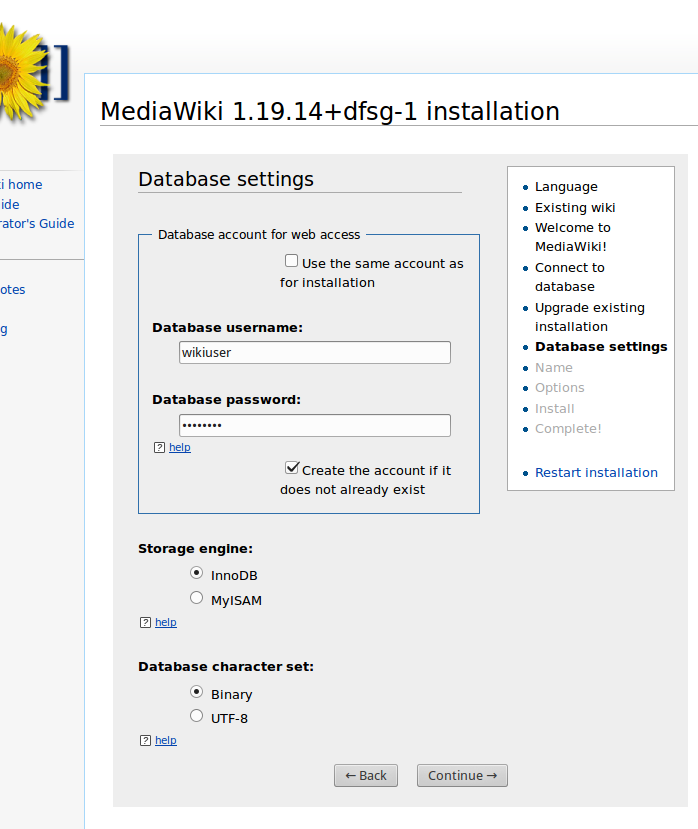Select UTF-8 character set

(196, 716)
